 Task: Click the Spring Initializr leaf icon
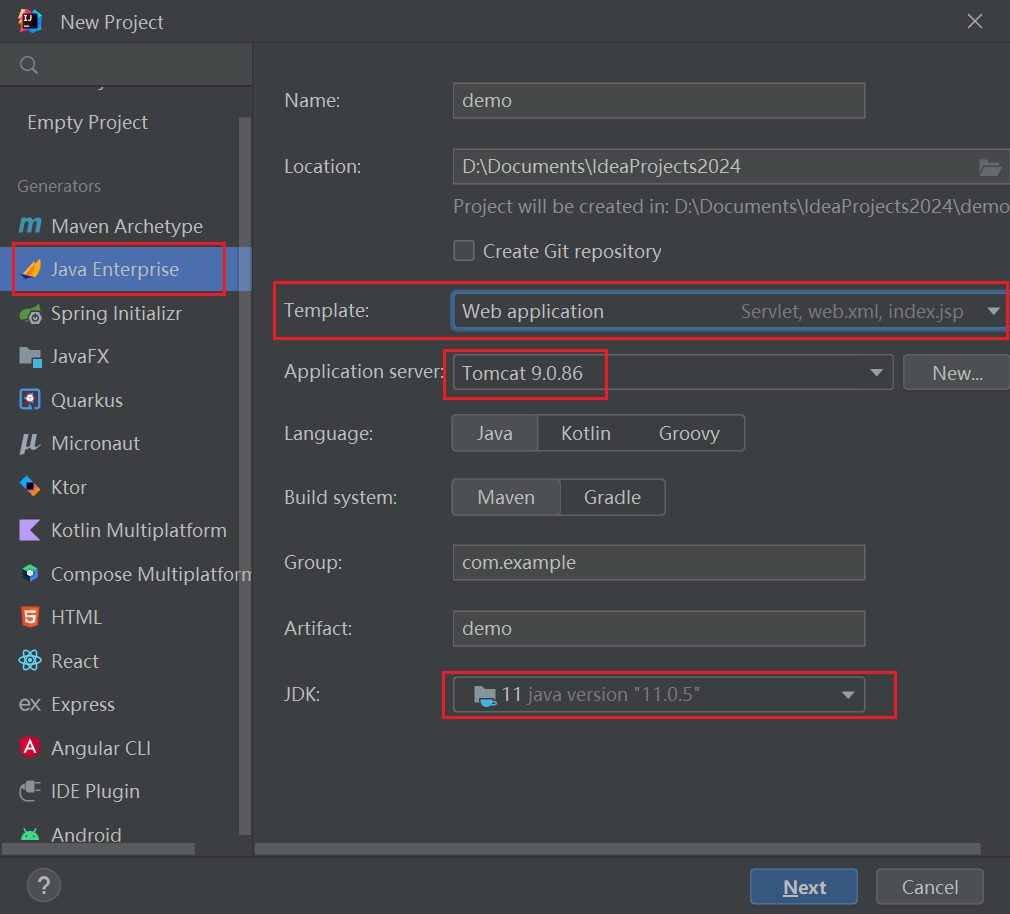30,314
